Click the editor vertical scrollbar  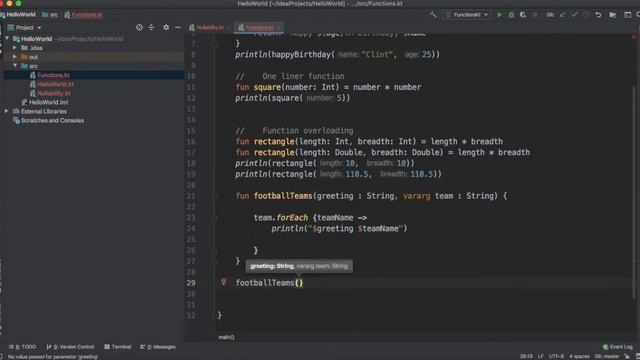click(634, 192)
